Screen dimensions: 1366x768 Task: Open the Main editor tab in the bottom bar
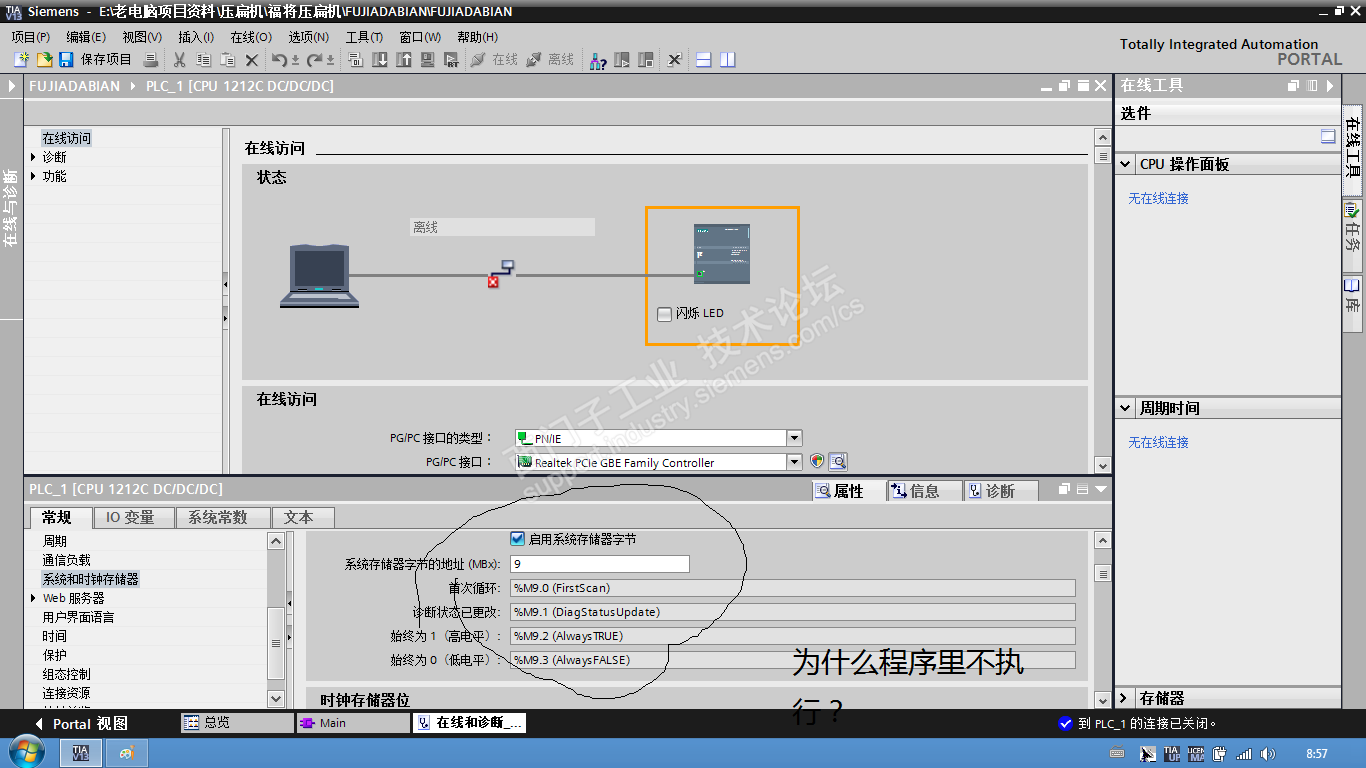coord(353,722)
